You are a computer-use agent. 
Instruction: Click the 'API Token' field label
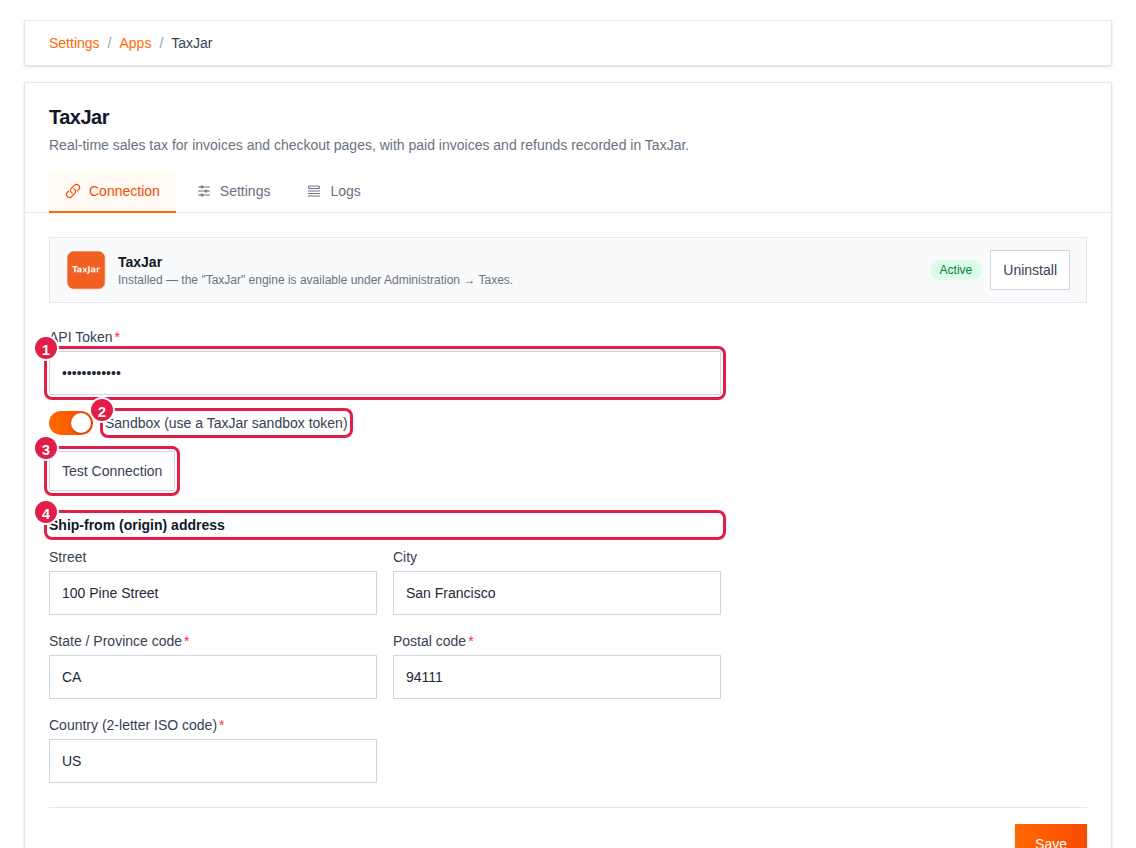(x=81, y=337)
